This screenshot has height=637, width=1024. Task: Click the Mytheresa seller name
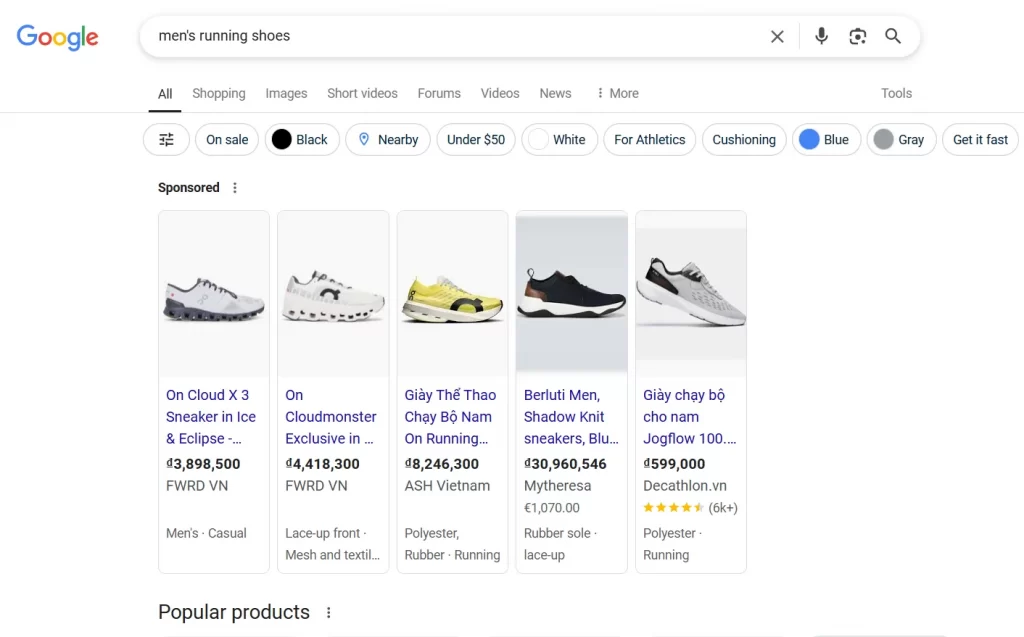557,486
